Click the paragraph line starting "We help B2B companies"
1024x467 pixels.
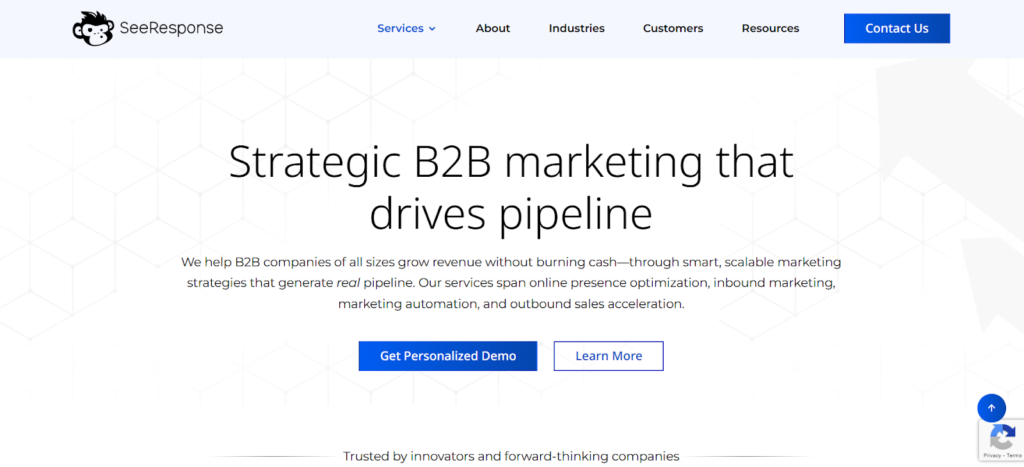click(x=511, y=263)
